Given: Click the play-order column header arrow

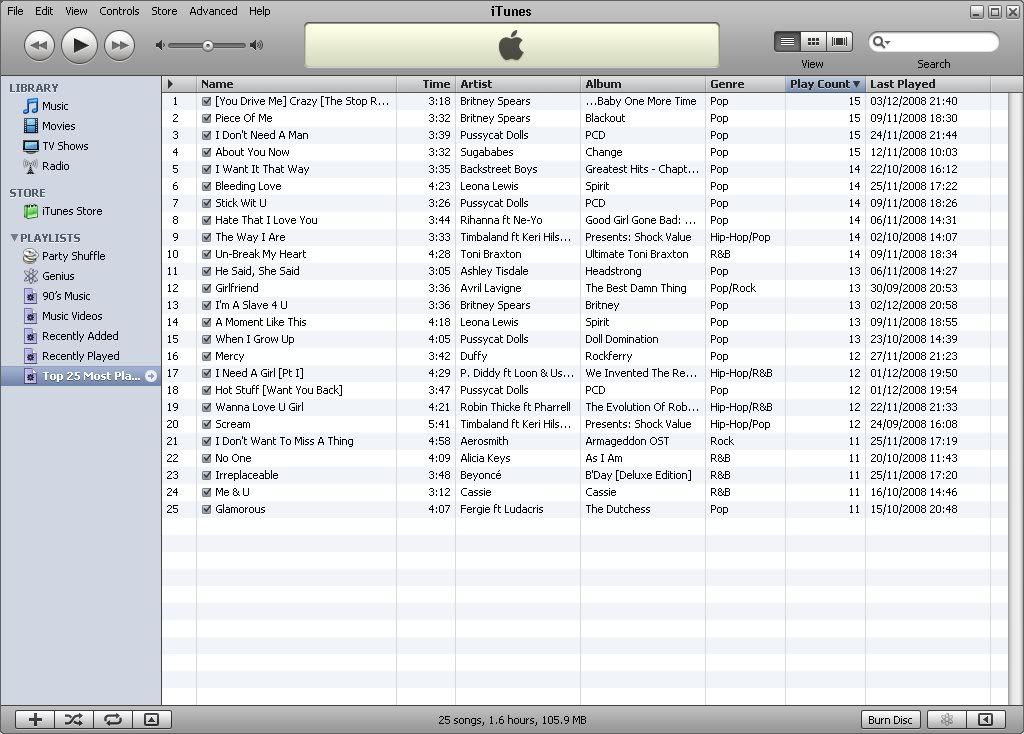Looking at the screenshot, I should [170, 84].
